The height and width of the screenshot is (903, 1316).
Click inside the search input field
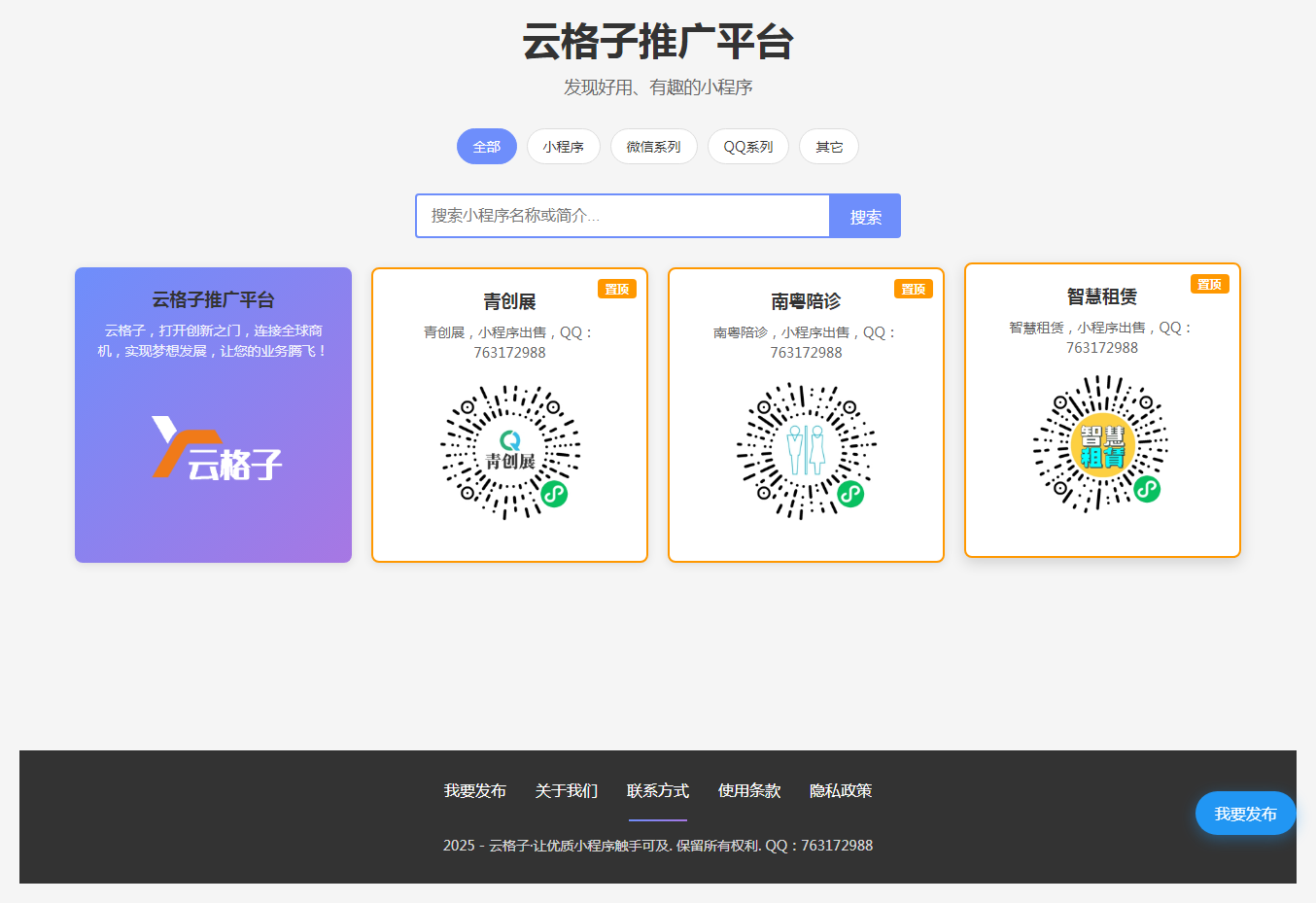tap(622, 216)
